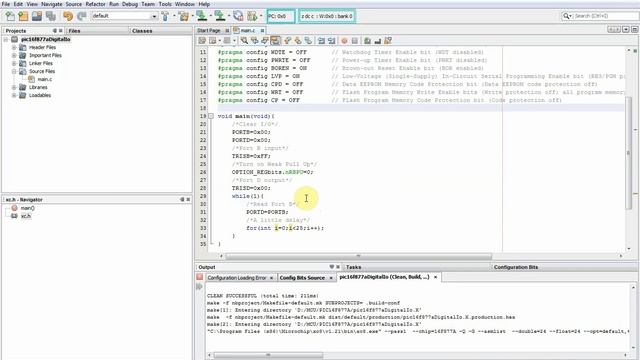640x360 pixels.
Task: Switch to the Tasks panel tab
Action: pos(353,267)
